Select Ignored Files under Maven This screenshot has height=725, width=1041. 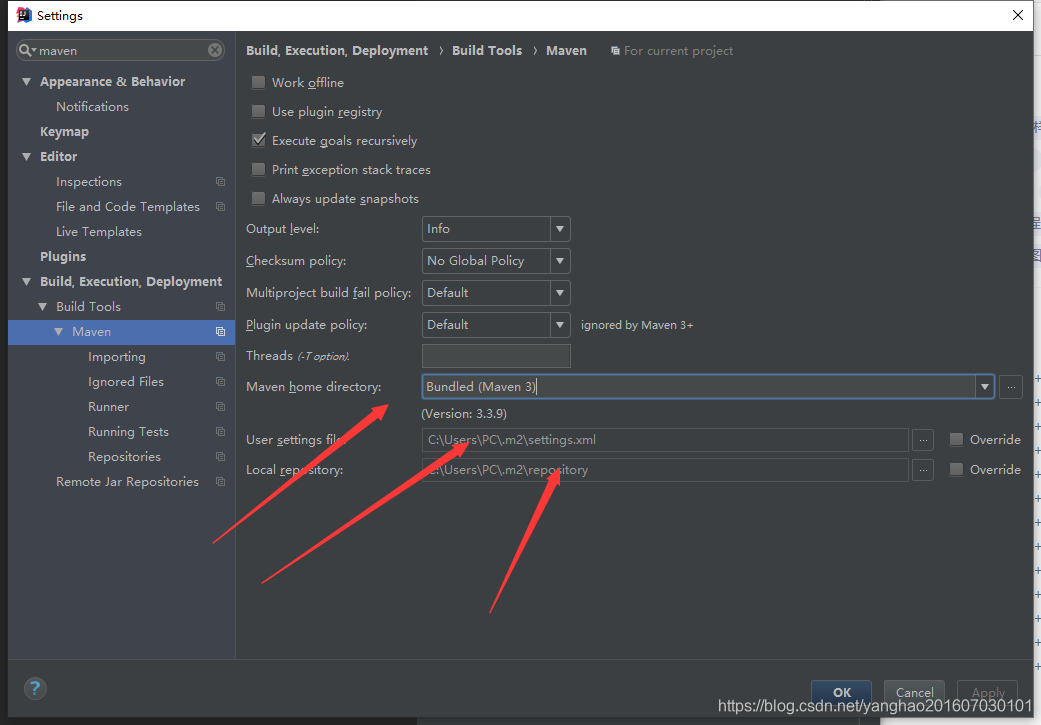coord(125,382)
